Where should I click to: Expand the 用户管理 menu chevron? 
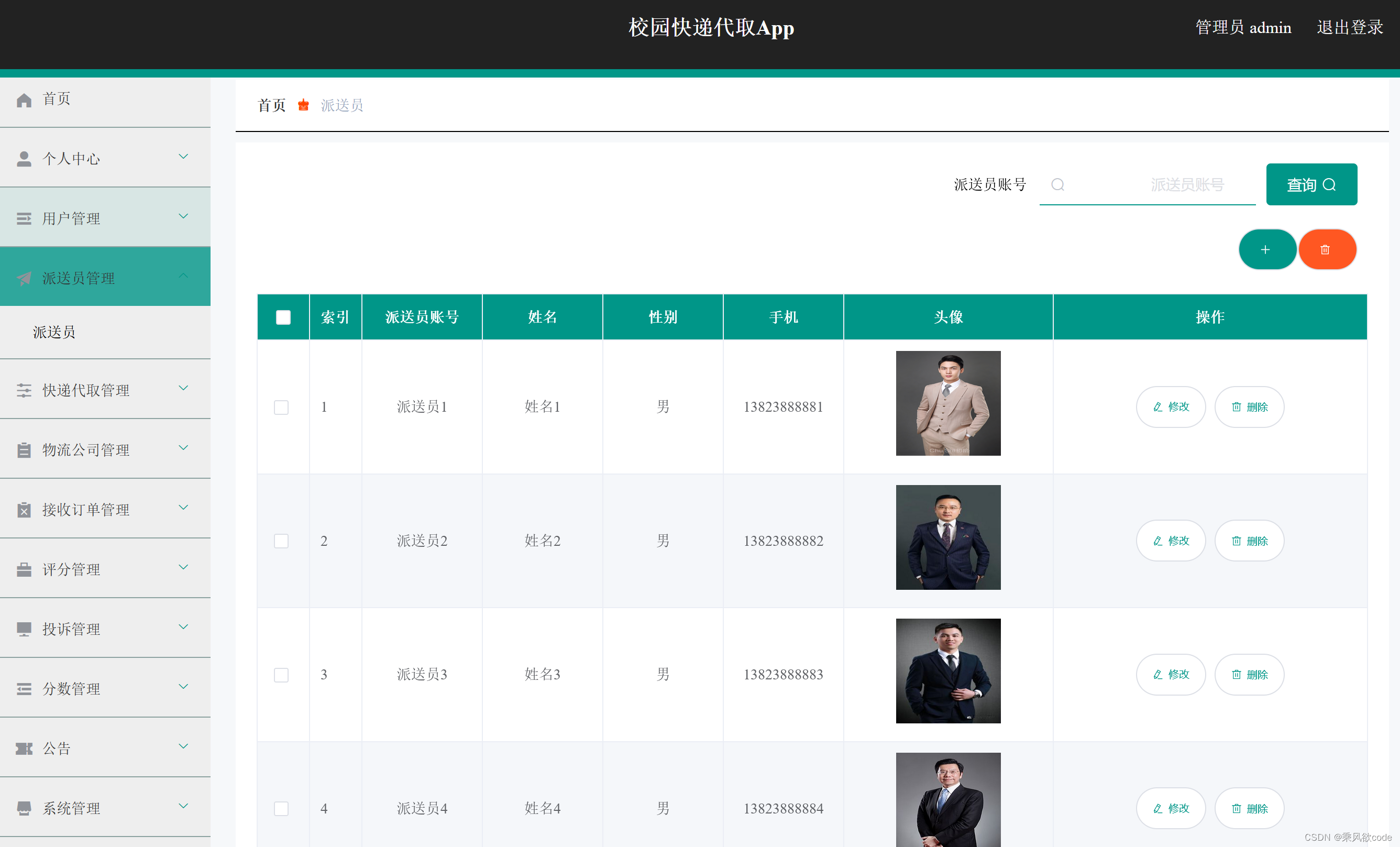pyautogui.click(x=183, y=216)
